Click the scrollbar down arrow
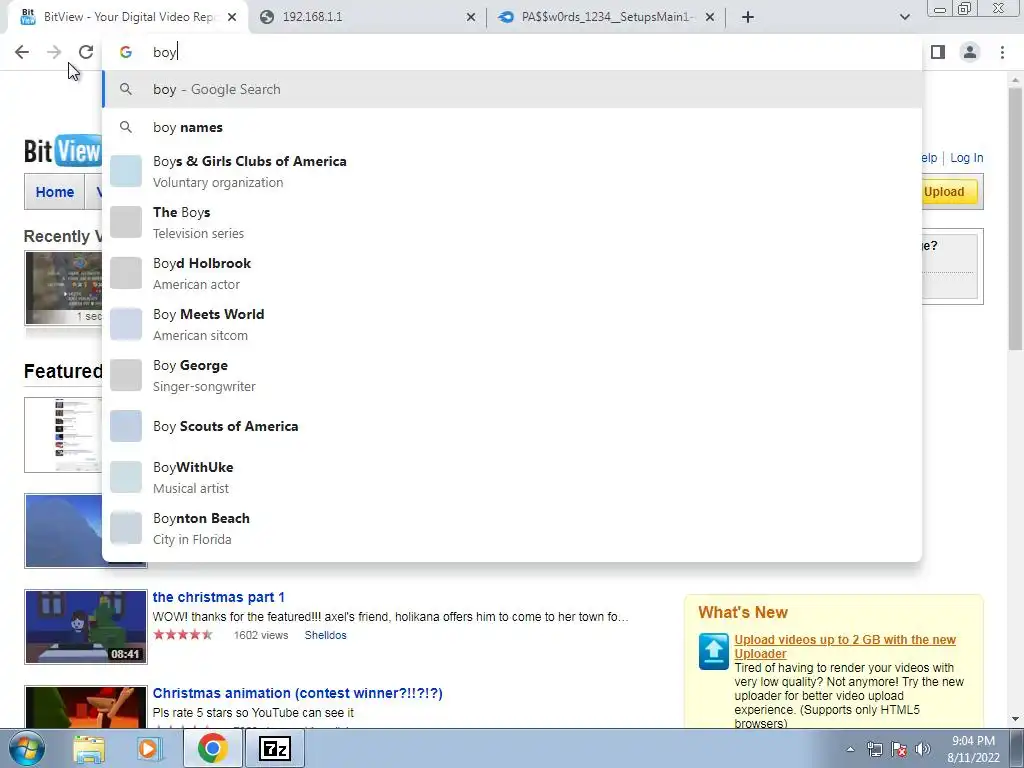This screenshot has width=1024, height=768. (x=1015, y=719)
